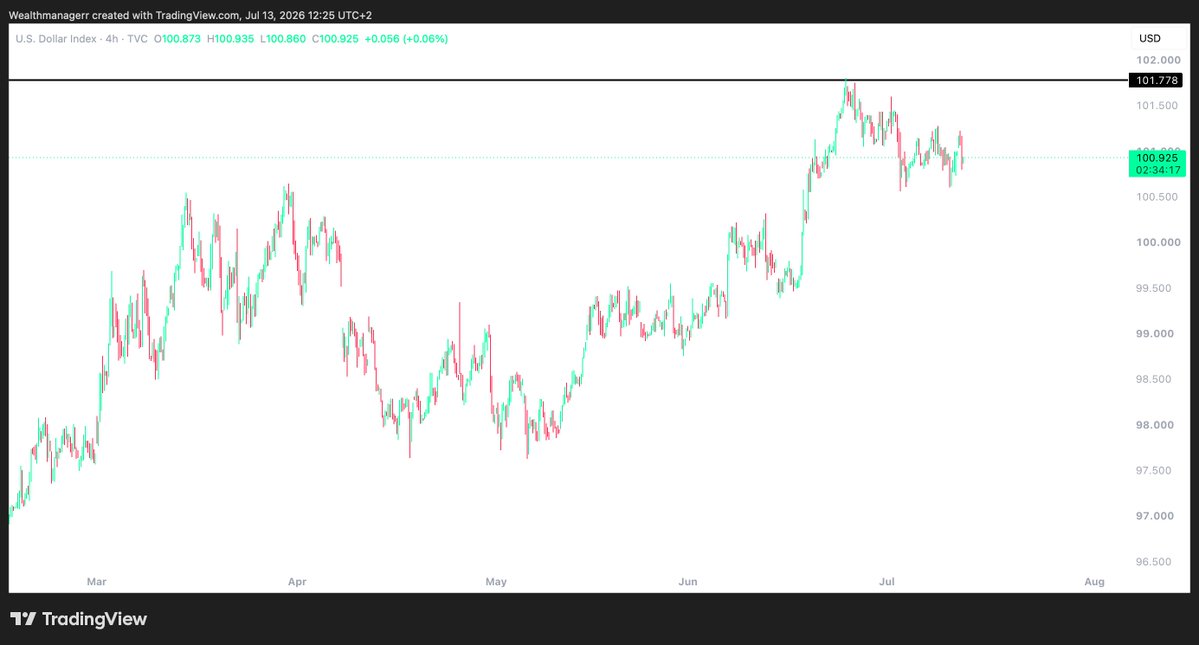Click the current price label 100.925
The width and height of the screenshot is (1199, 645).
coord(1157,158)
